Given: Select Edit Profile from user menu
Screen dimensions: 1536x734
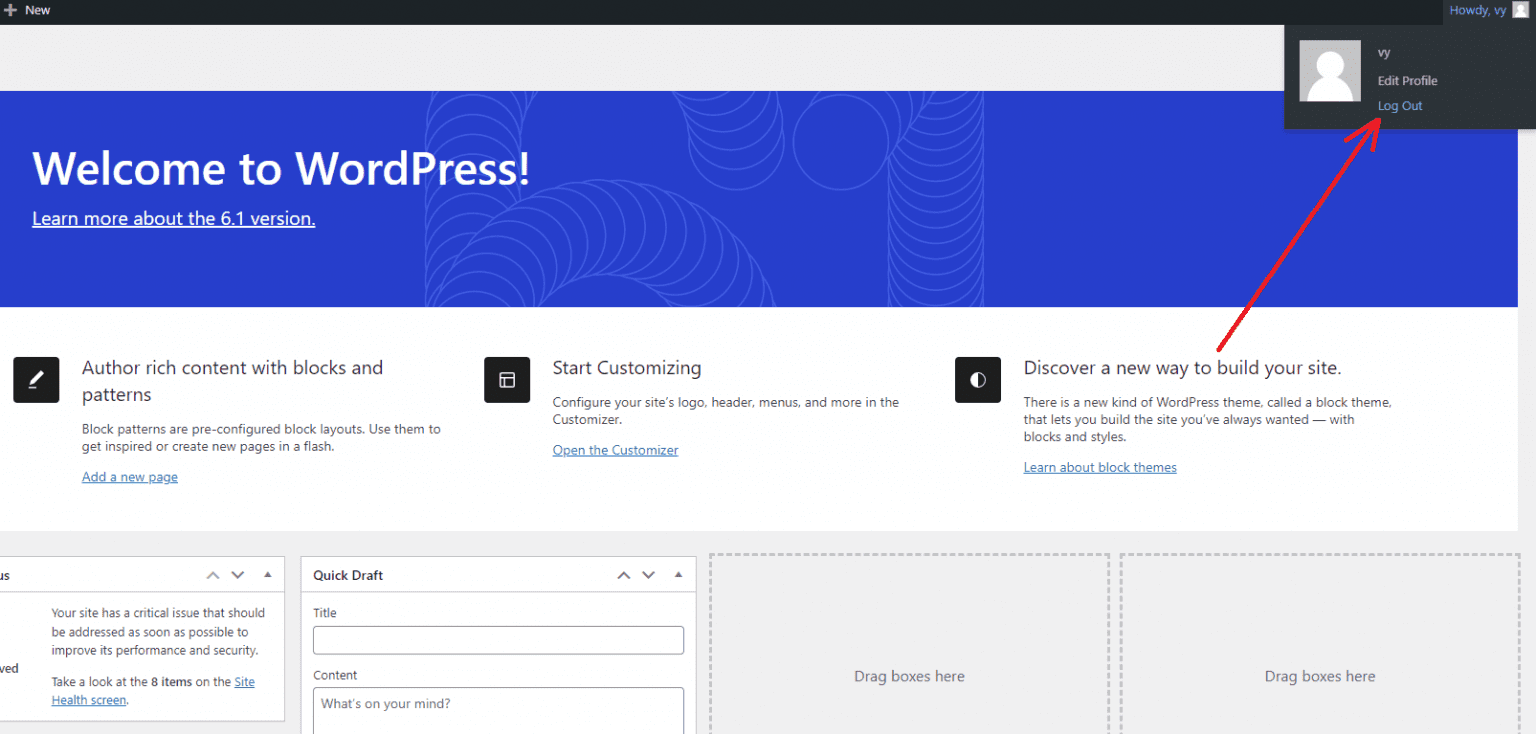Looking at the screenshot, I should [x=1407, y=81].
